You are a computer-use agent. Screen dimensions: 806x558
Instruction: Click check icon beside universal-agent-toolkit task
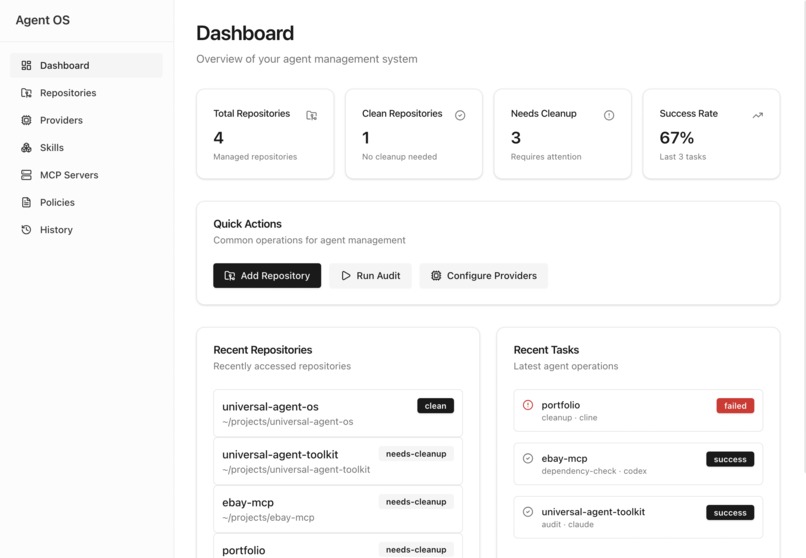click(x=528, y=512)
